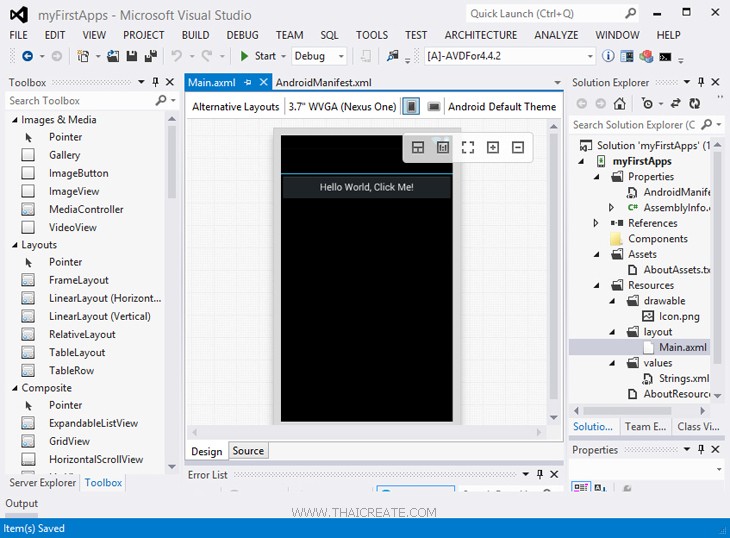Select Strings.xml in Solution Explorer
Viewport: 730px width, 538px height.
[x=683, y=378]
